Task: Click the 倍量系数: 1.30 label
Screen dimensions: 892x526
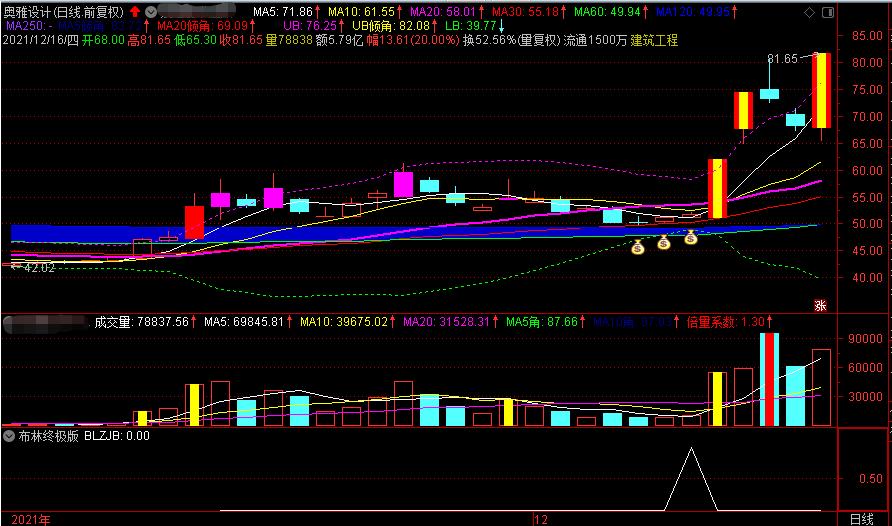Action: pyautogui.click(x=725, y=322)
